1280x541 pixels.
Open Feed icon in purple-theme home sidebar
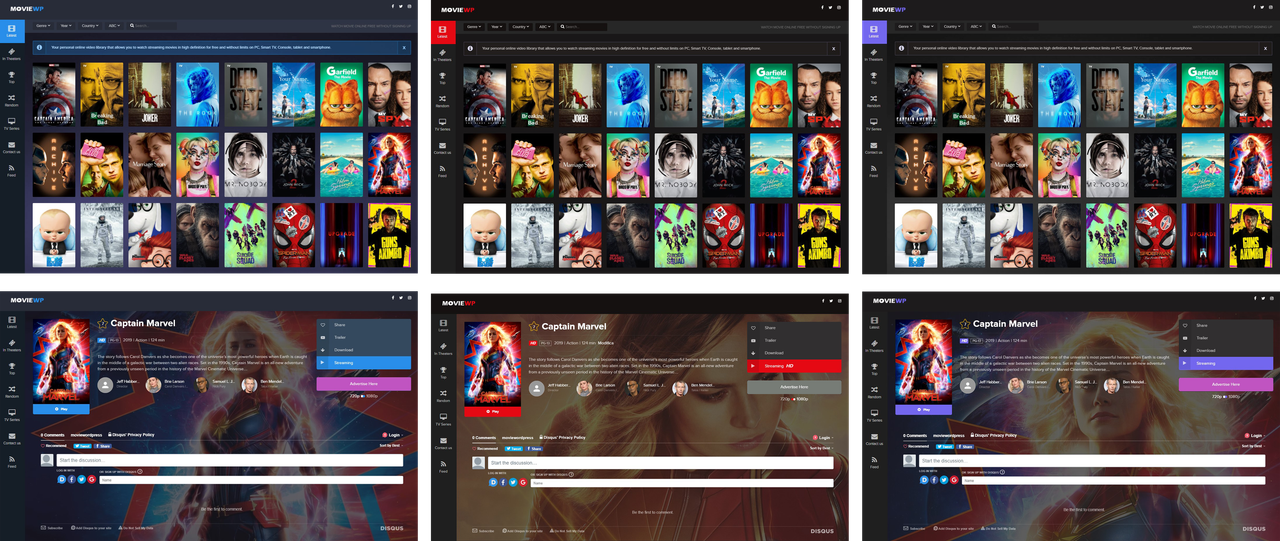point(874,168)
